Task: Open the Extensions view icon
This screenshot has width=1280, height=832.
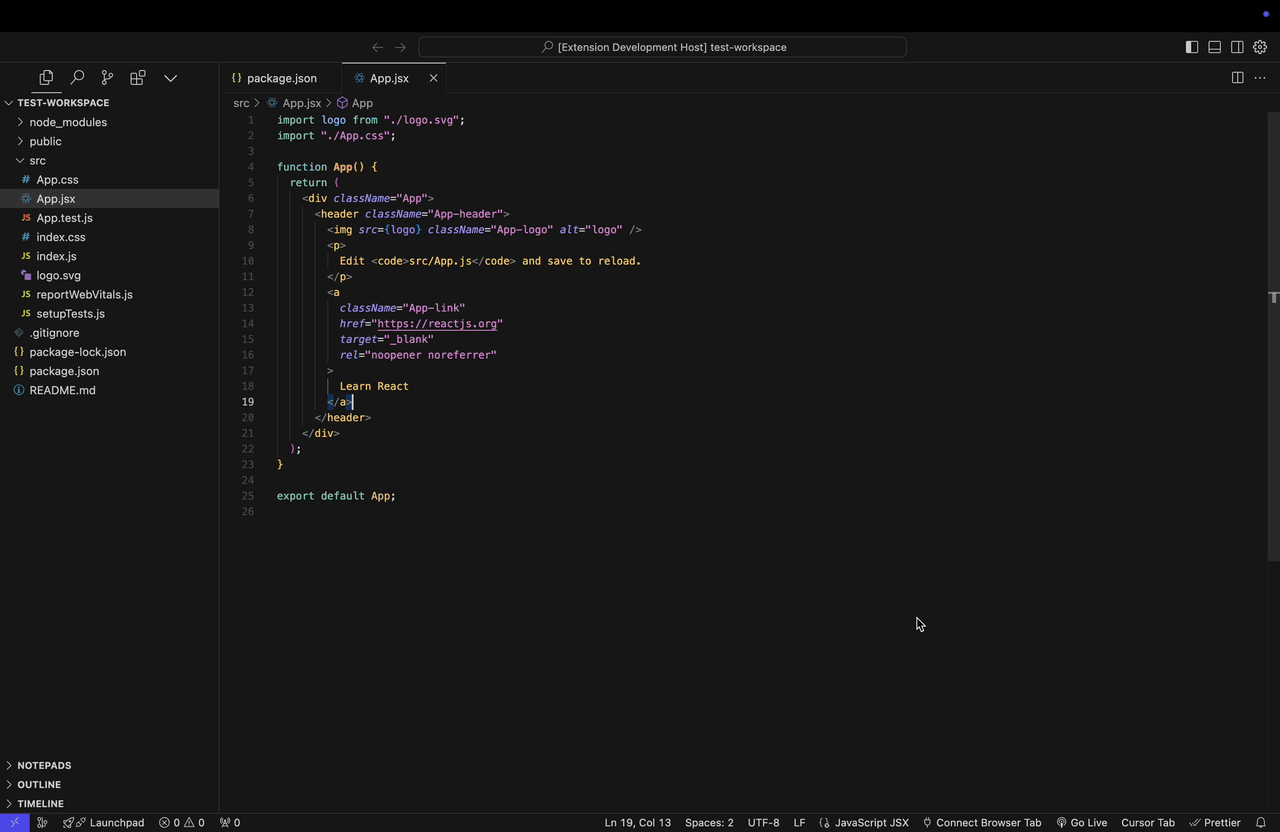Action: pyautogui.click(x=138, y=77)
